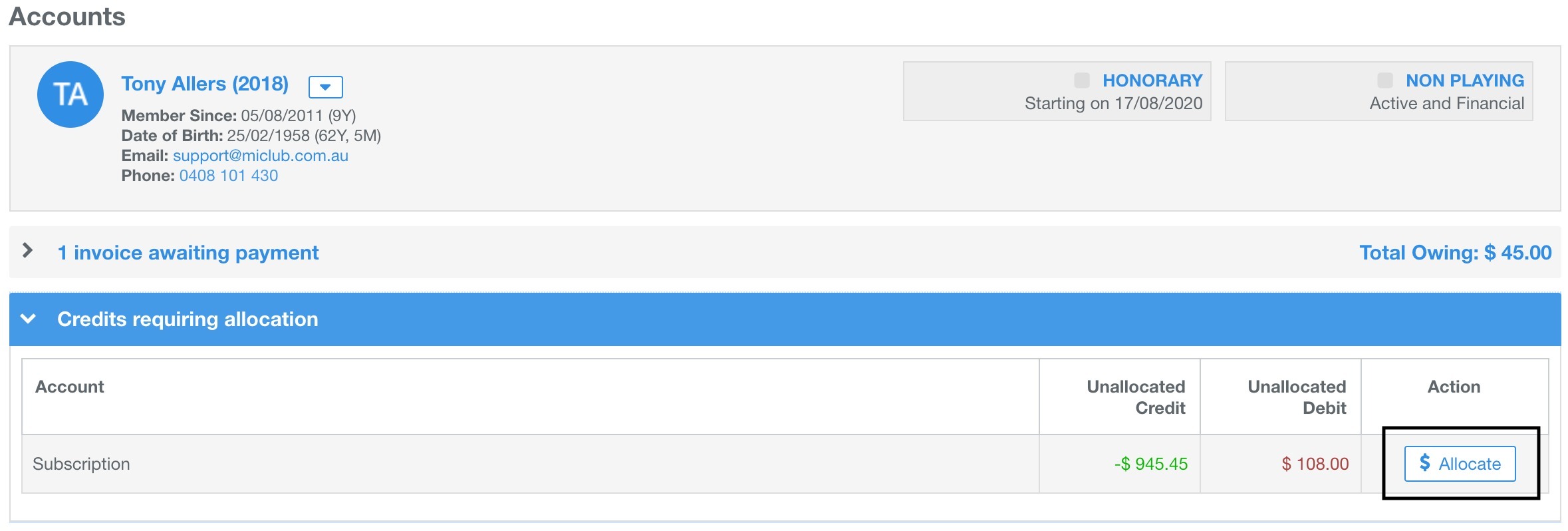This screenshot has height=531, width=1568.
Task: Expand the invoice awaiting payment chevron
Action: [x=27, y=251]
